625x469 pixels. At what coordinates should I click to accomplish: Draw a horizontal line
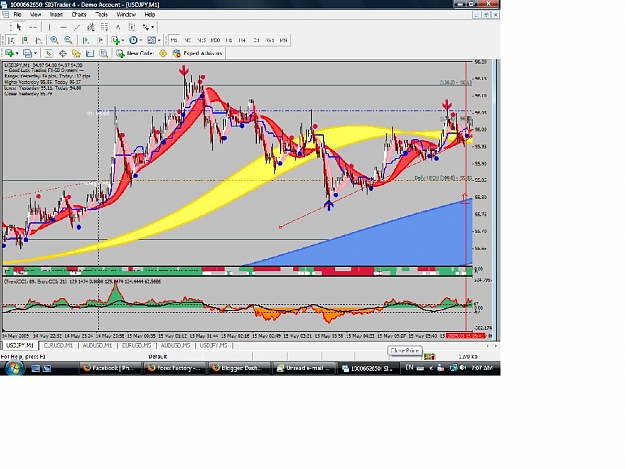pyautogui.click(x=63, y=27)
